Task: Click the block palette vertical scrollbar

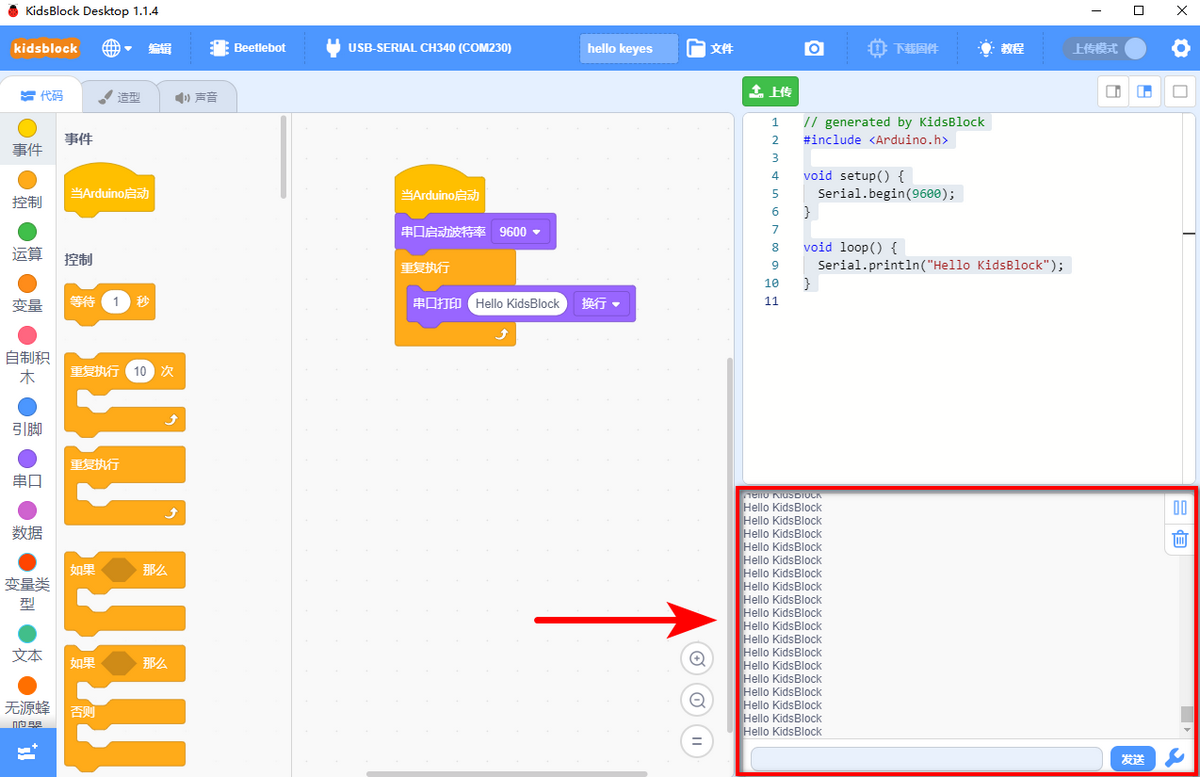Action: pos(284,157)
